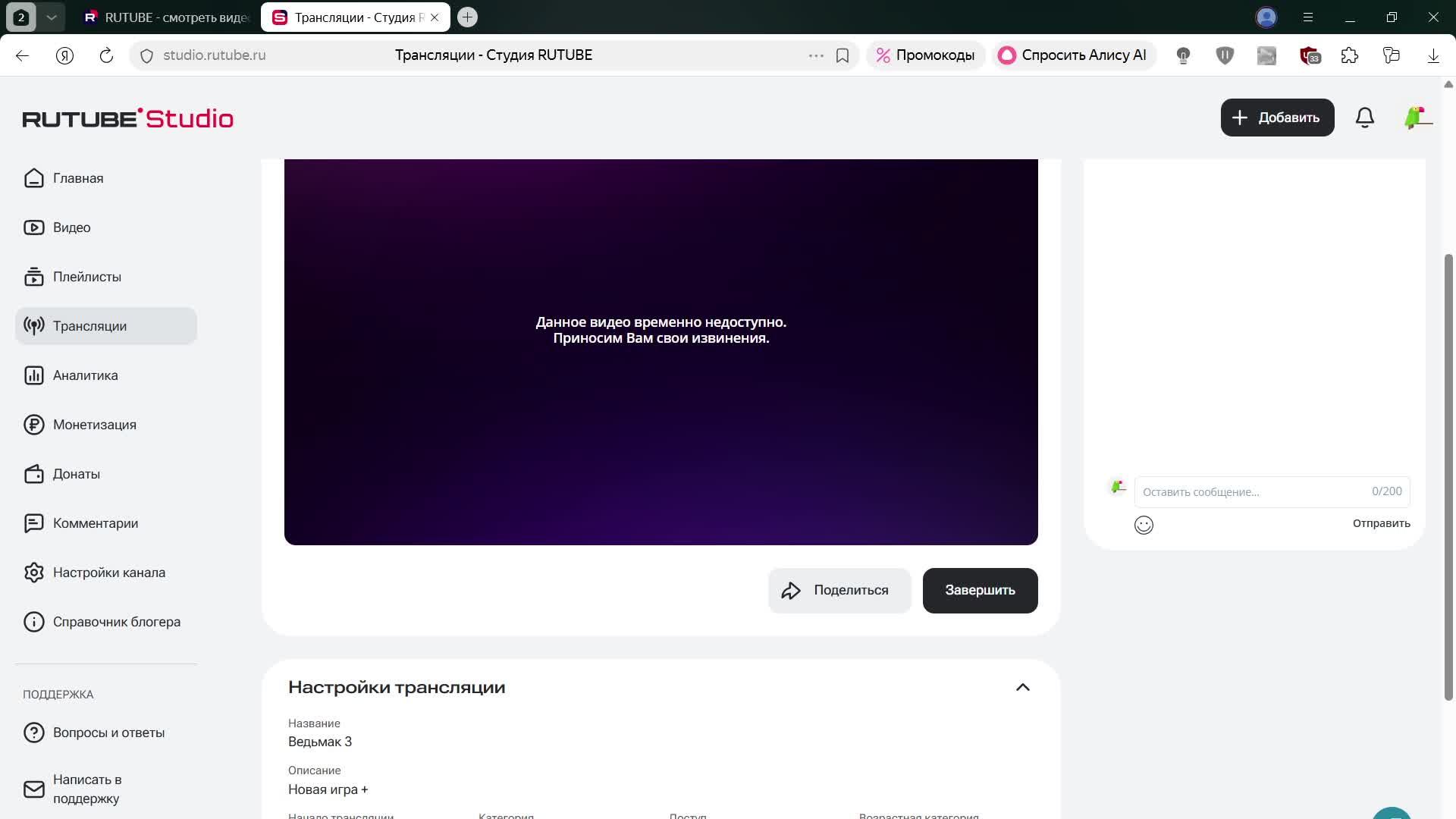The height and width of the screenshot is (819, 1456).
Task: Bookmark this page in address bar
Action: pyautogui.click(x=842, y=55)
